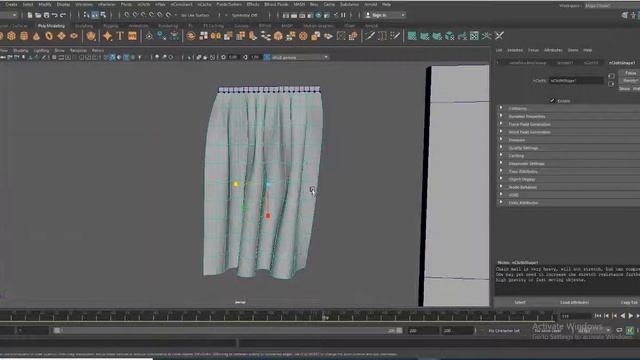Select the Multi-Cut tool shelf icon
Image resolution: width=640 pixels, height=360 pixels.
click(370, 36)
